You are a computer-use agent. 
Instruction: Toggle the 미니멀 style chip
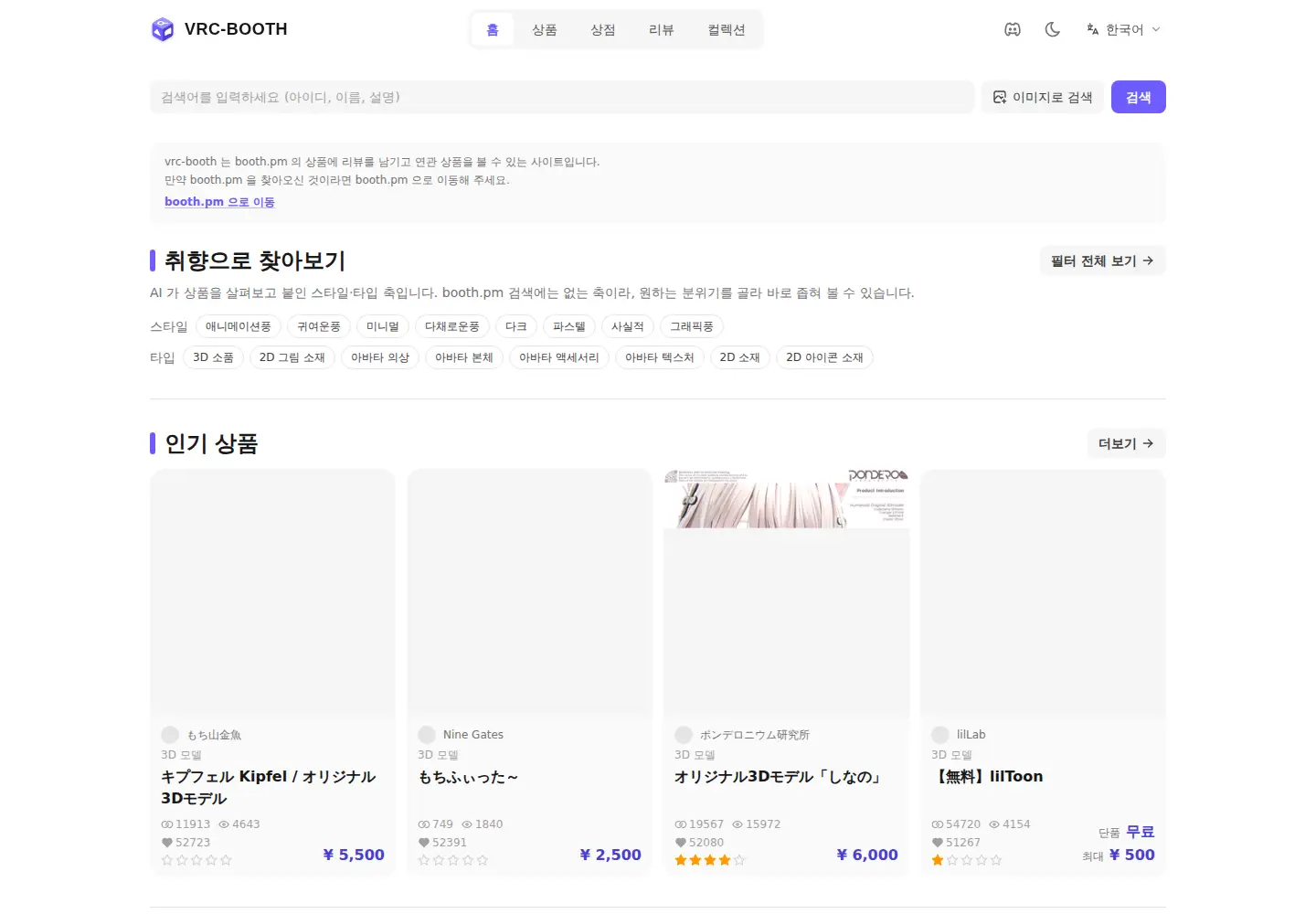pos(383,326)
